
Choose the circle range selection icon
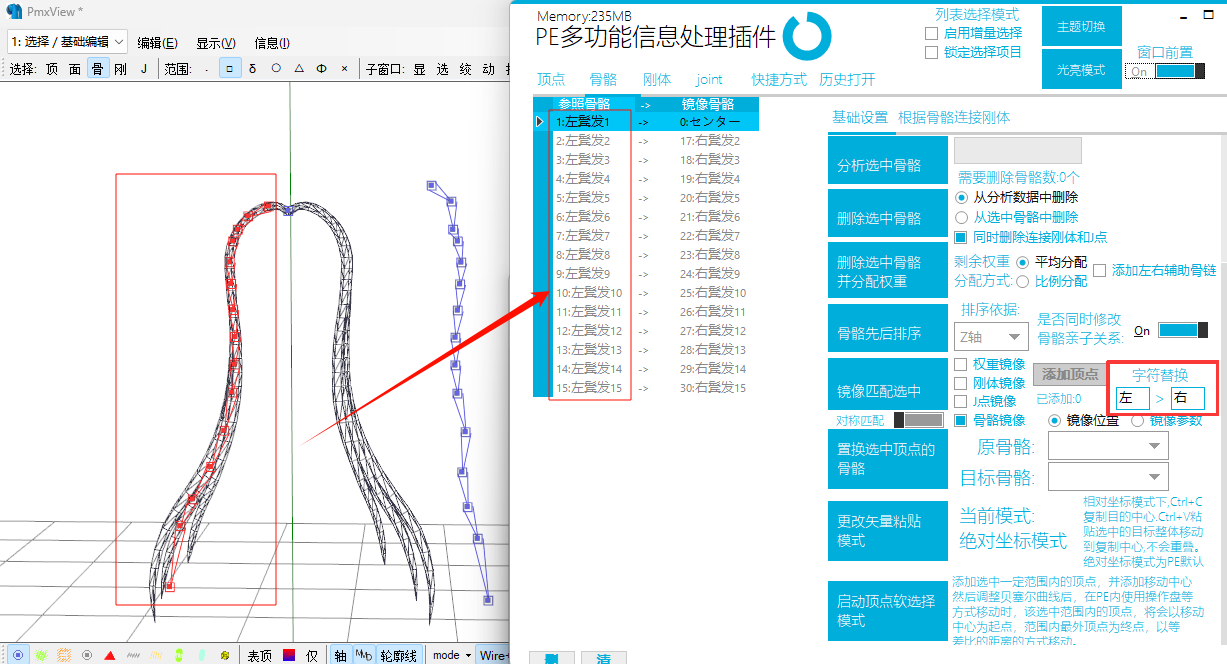(275, 69)
